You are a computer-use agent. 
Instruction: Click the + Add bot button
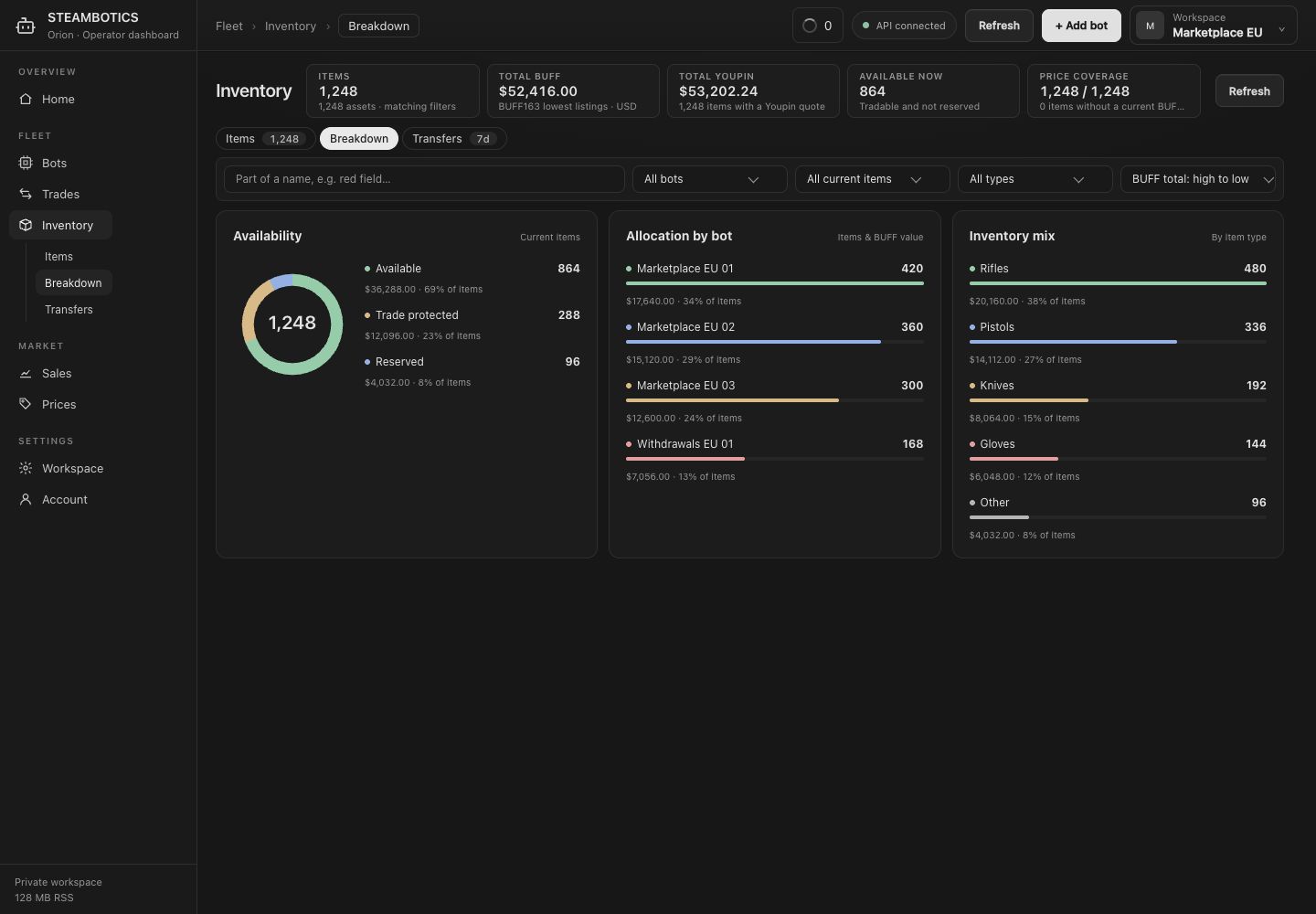point(1081,26)
